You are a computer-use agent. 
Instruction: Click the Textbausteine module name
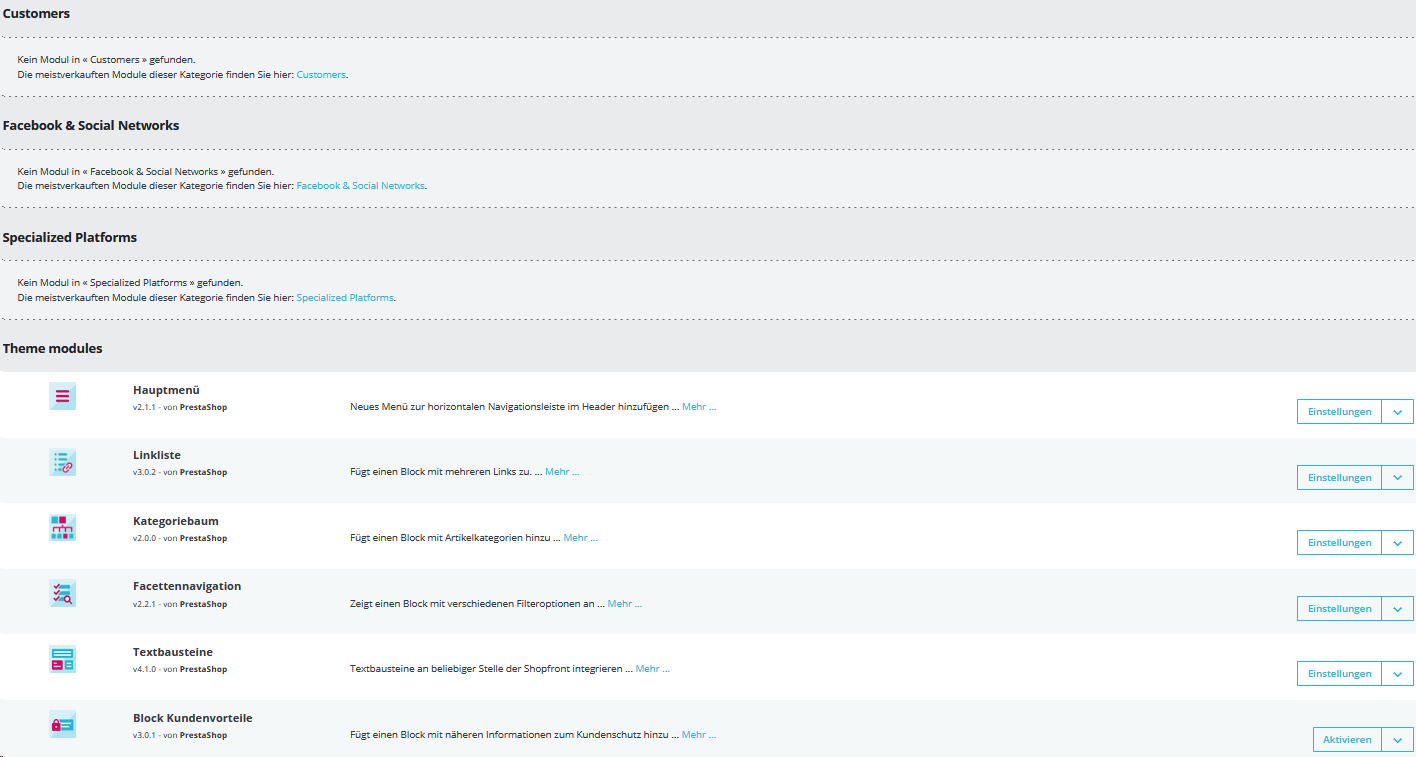point(173,652)
